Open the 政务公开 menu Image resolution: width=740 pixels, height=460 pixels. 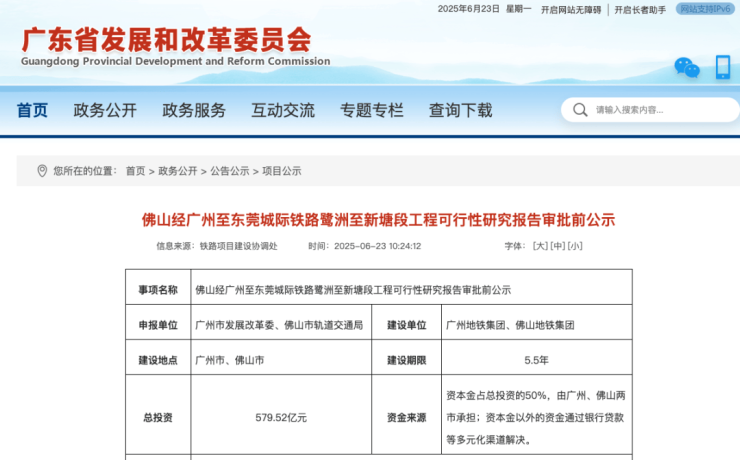(105, 110)
